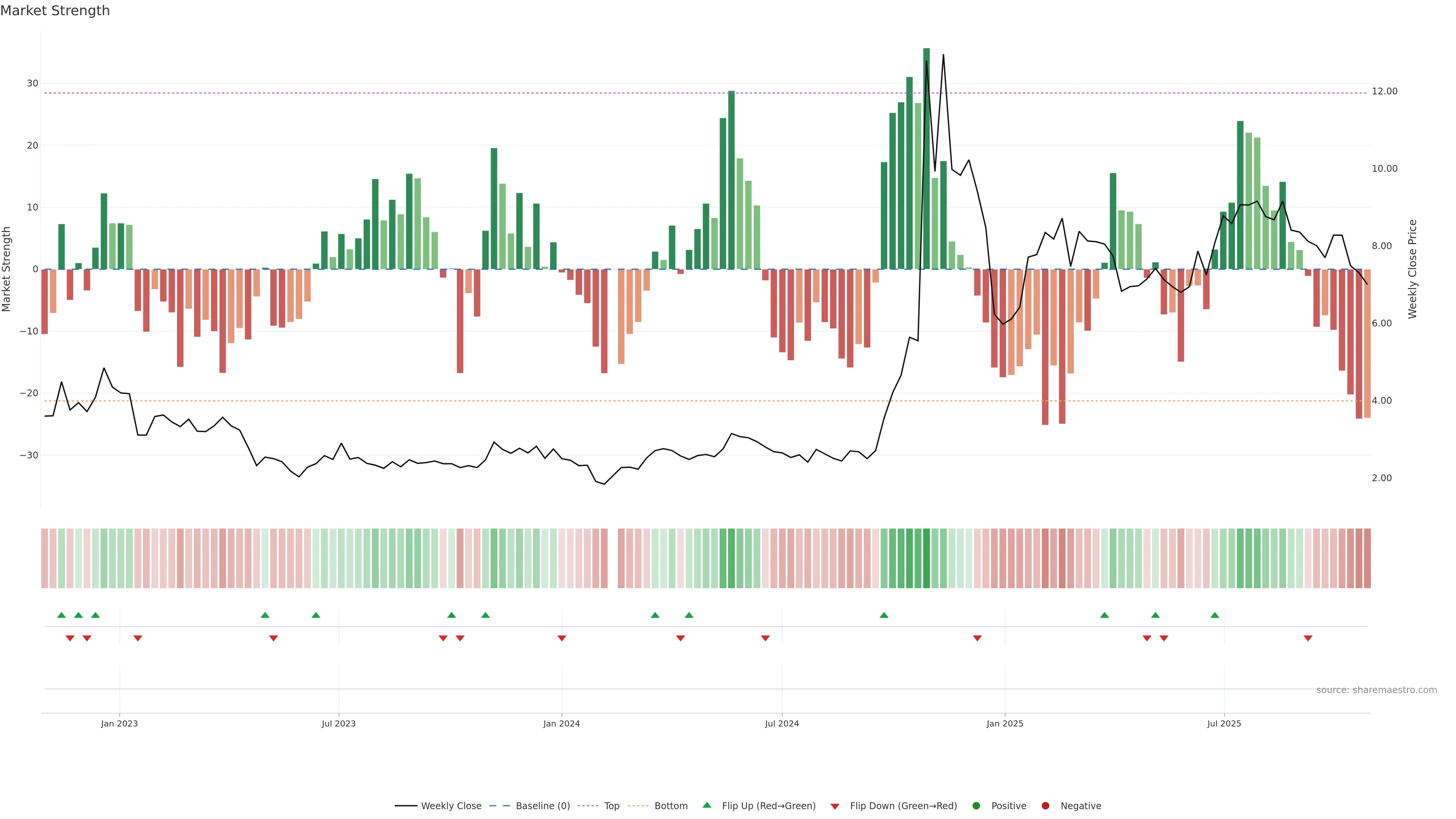Click the red Flip Down triangle legend icon
This screenshot has width=1456, height=819.
835,806
